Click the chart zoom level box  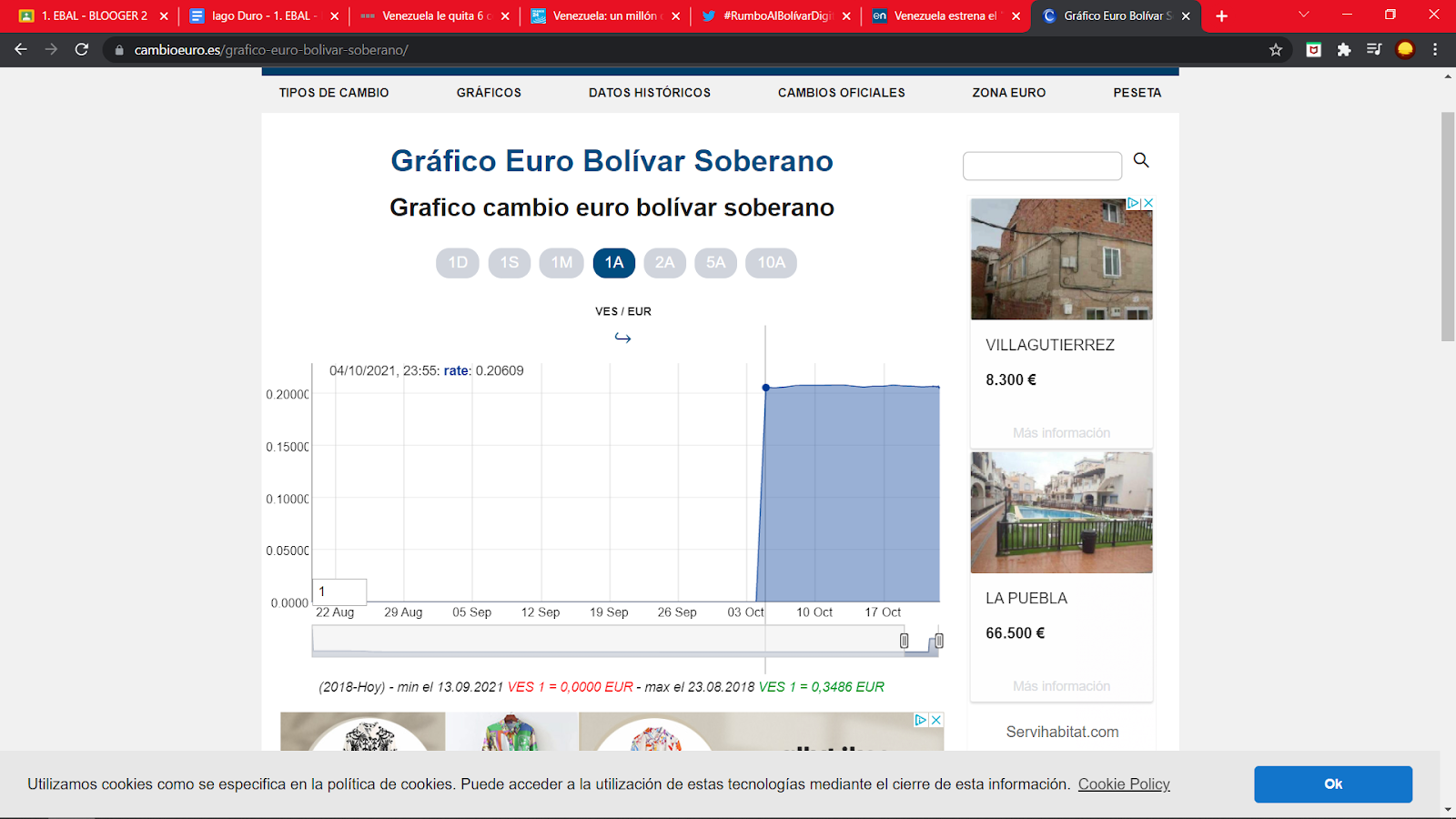339,591
